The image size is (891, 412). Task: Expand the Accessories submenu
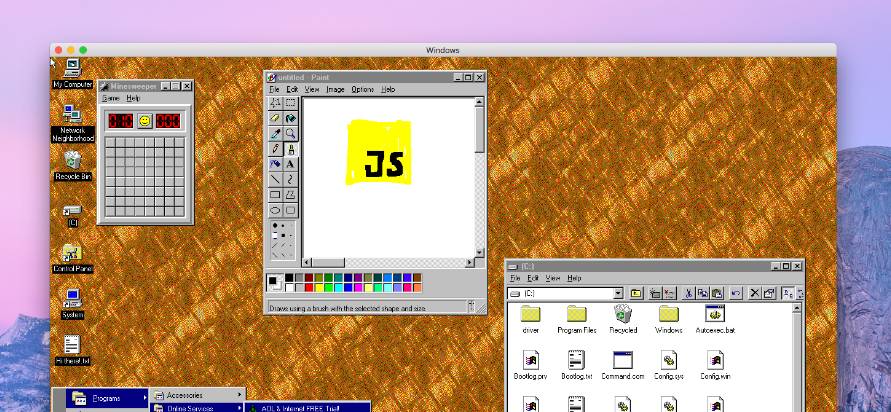click(197, 394)
